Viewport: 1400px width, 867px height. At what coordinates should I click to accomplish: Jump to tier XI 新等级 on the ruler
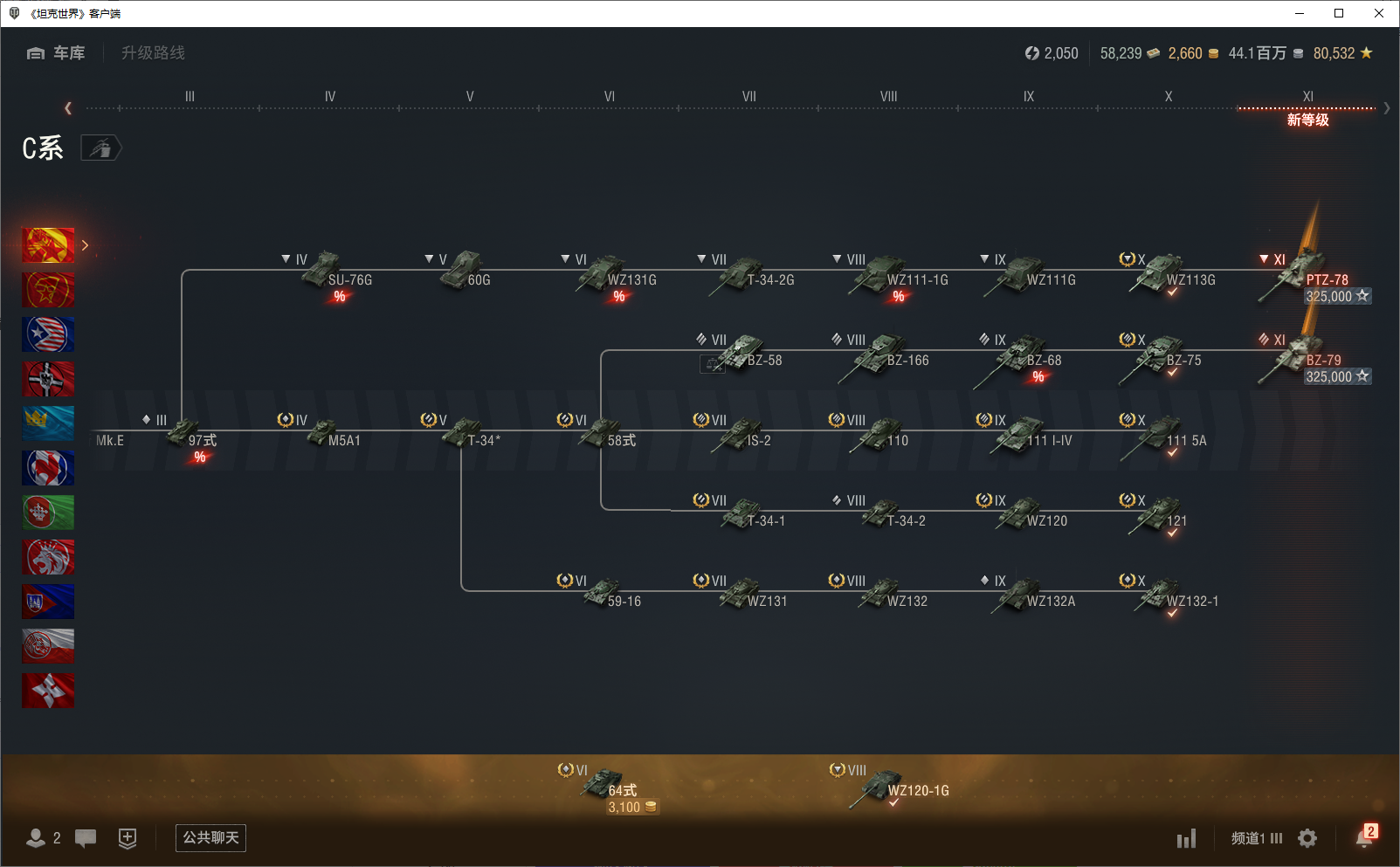click(1307, 107)
